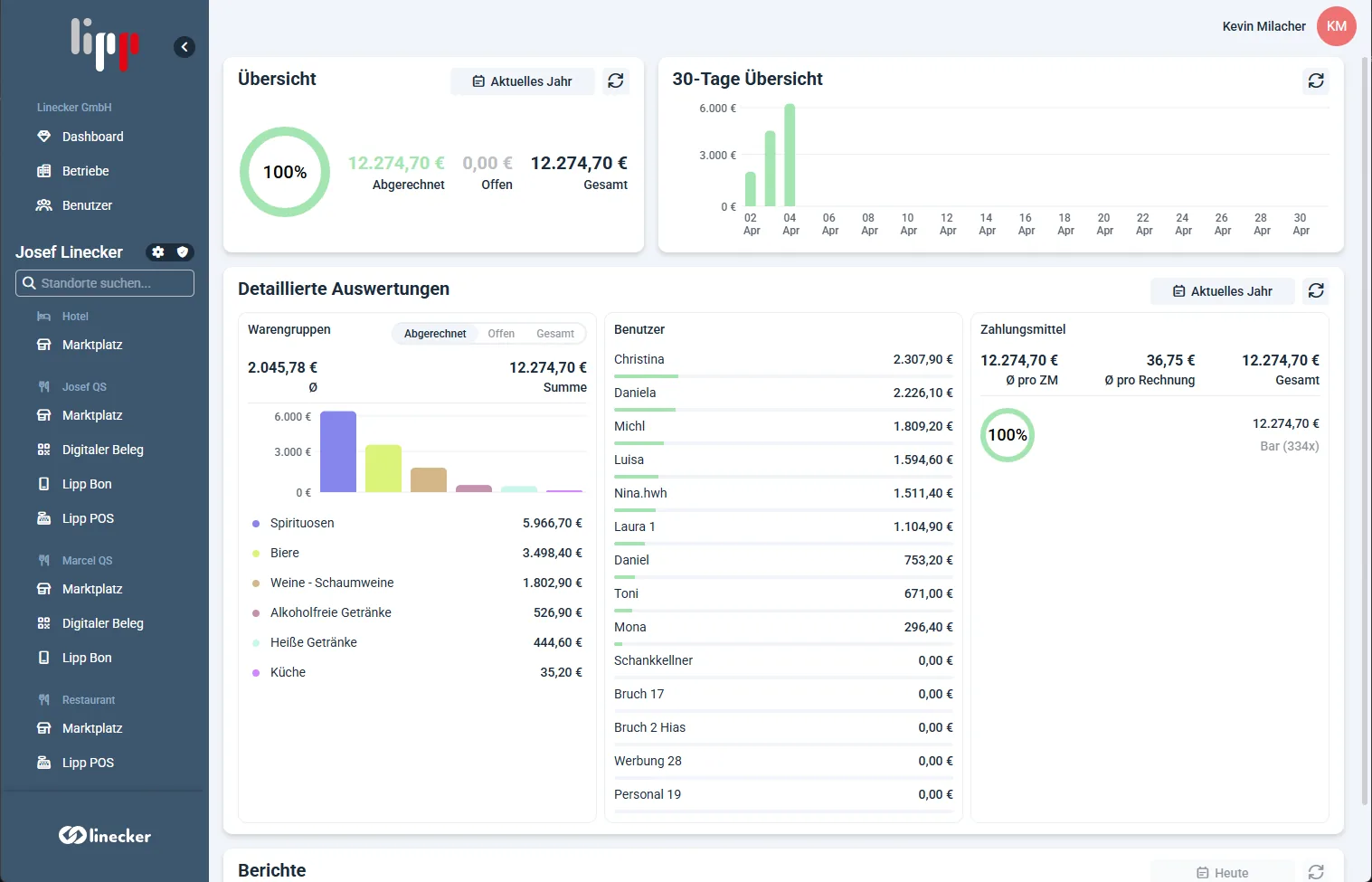The height and width of the screenshot is (882, 1372).
Task: Click the KM user avatar
Action: 1337,26
